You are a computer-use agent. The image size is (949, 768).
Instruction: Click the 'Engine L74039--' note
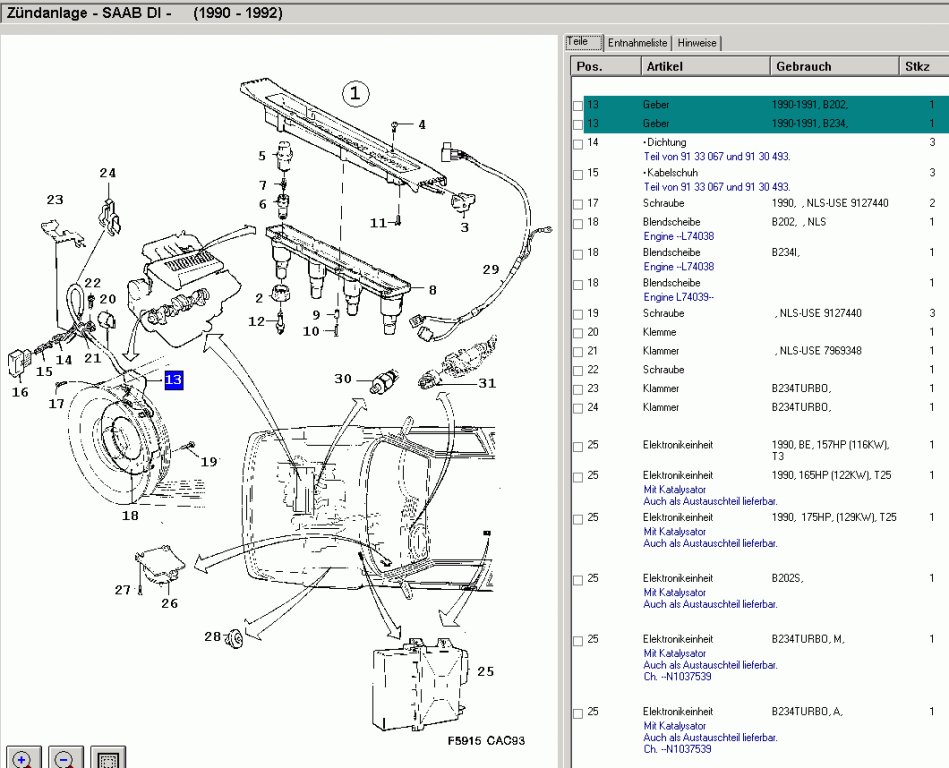coord(678,297)
